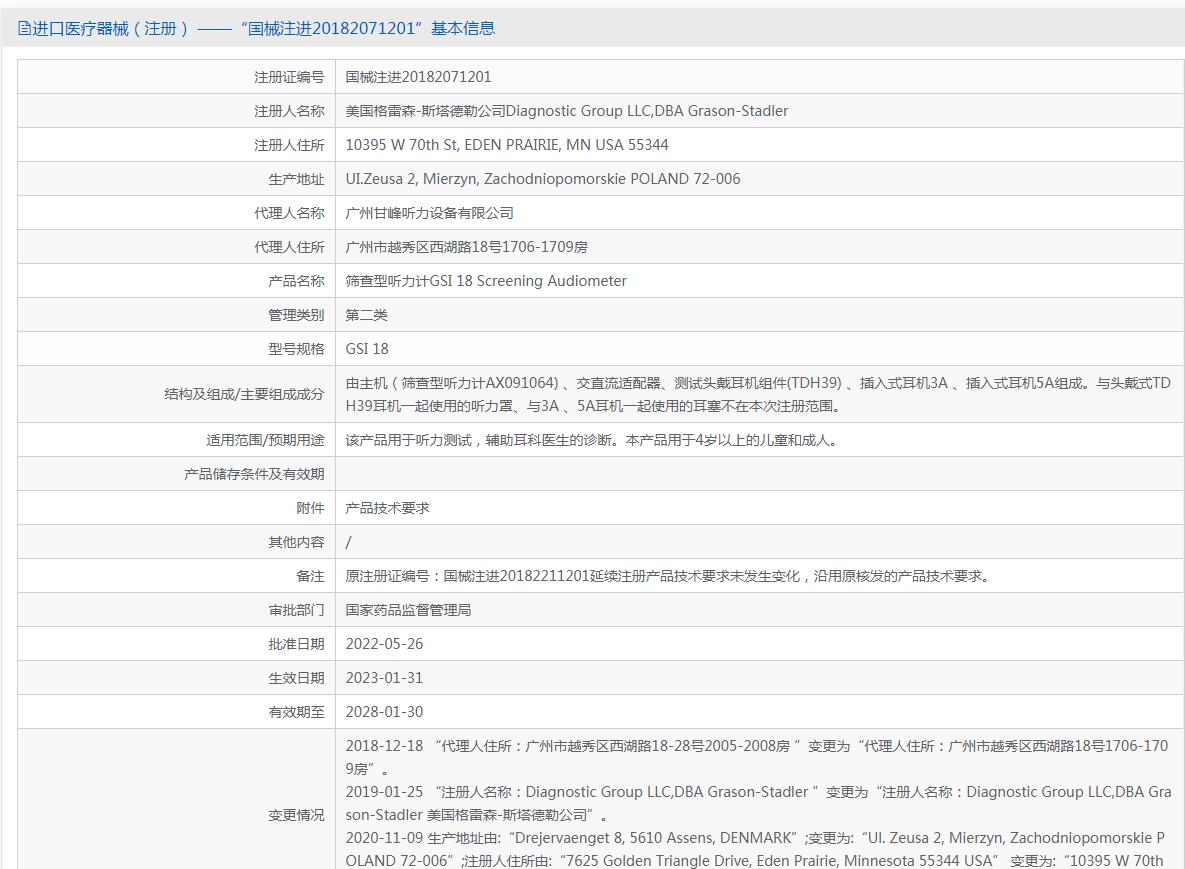Click the 2020-11-09 change record entry
Viewport: 1185px width, 869px height.
point(755,849)
